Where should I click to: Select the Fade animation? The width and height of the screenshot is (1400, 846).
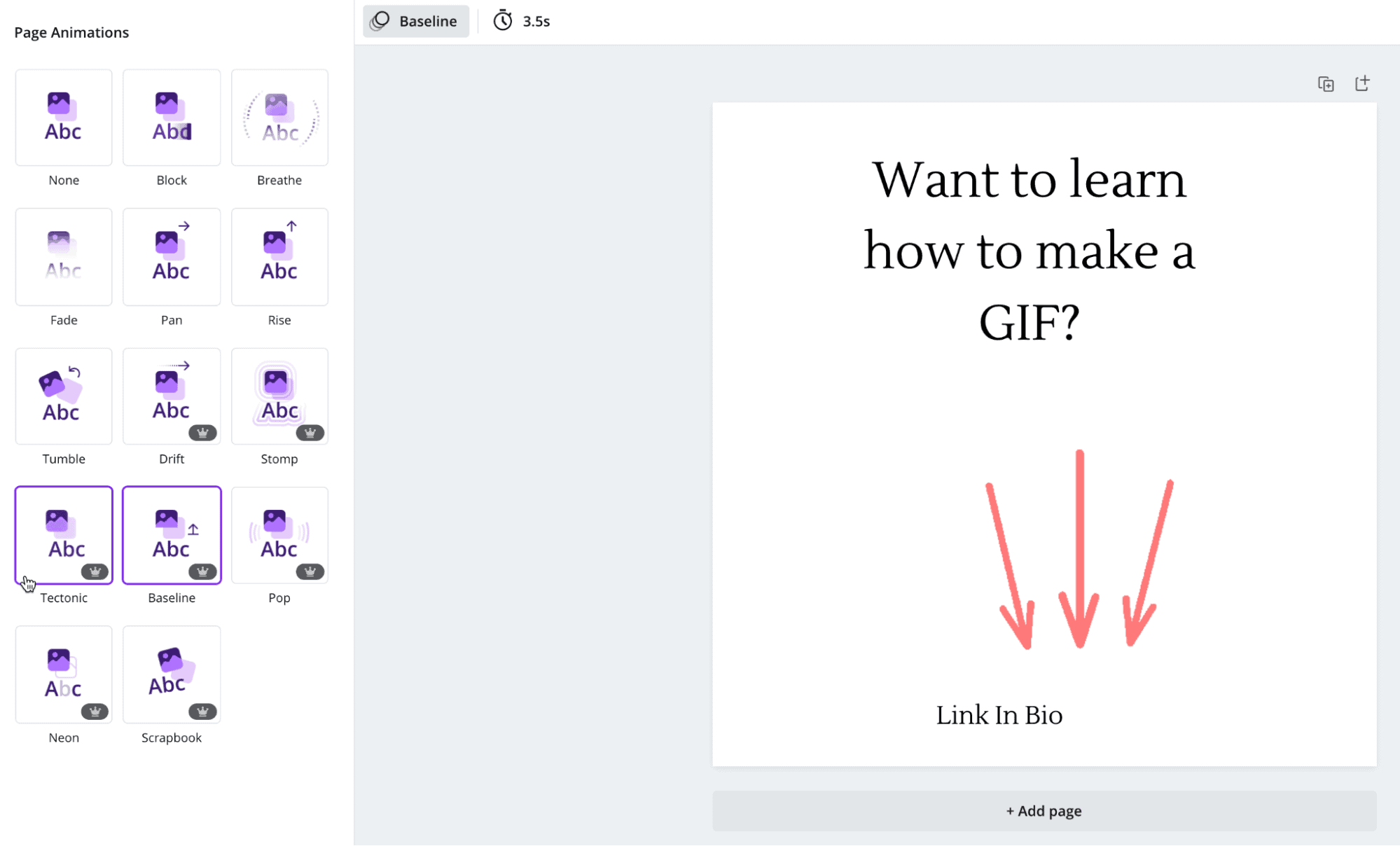pos(64,257)
